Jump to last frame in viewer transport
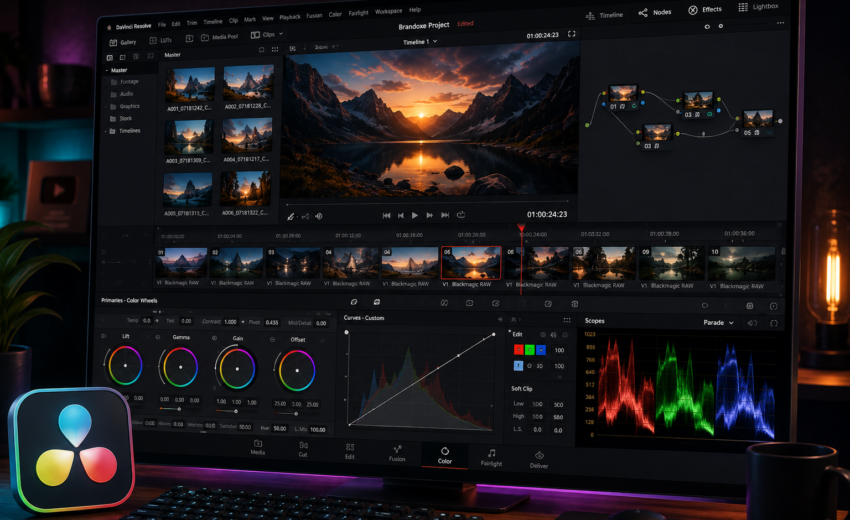 pos(445,215)
